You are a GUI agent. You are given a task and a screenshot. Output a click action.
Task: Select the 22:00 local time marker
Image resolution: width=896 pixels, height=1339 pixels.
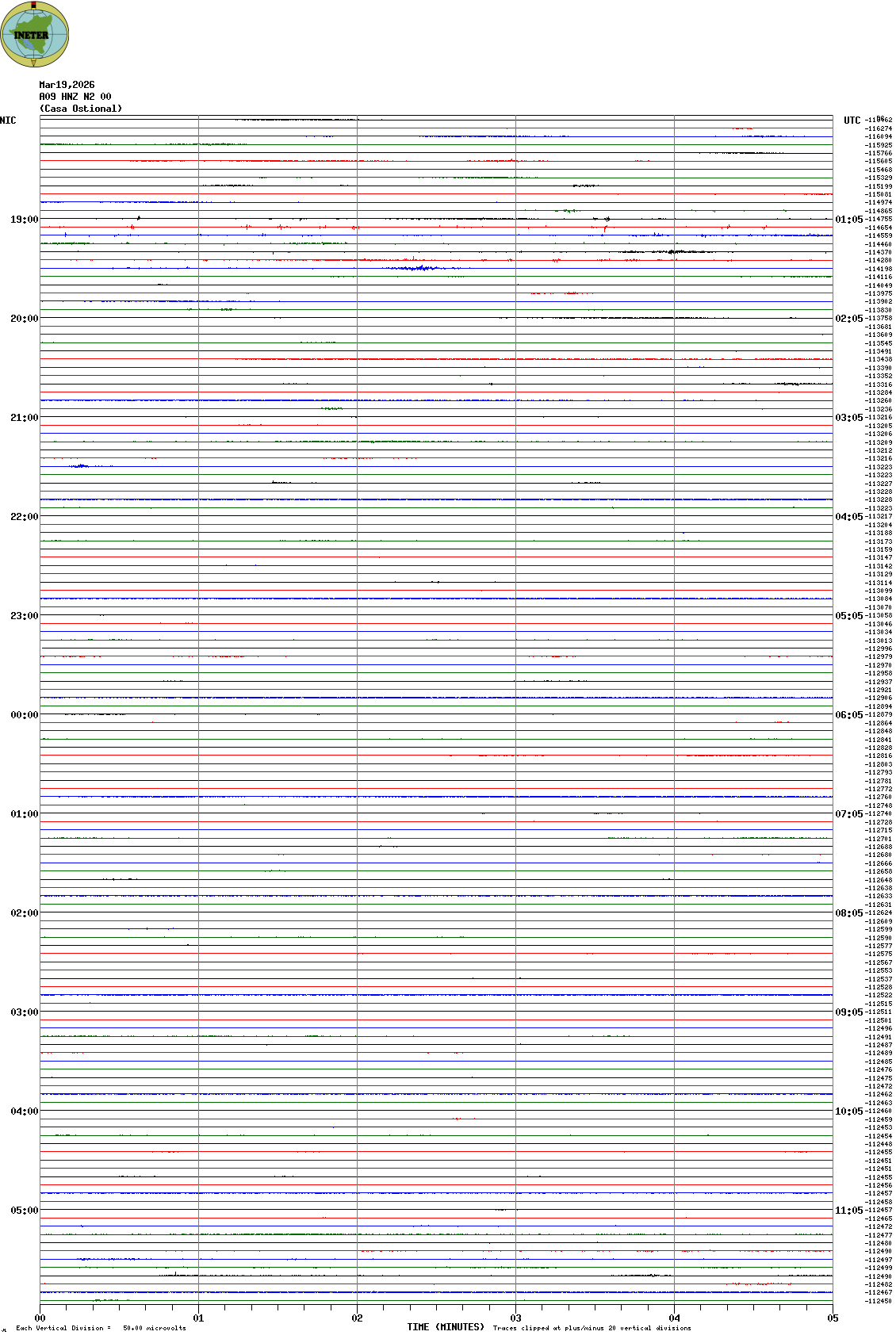(x=24, y=517)
